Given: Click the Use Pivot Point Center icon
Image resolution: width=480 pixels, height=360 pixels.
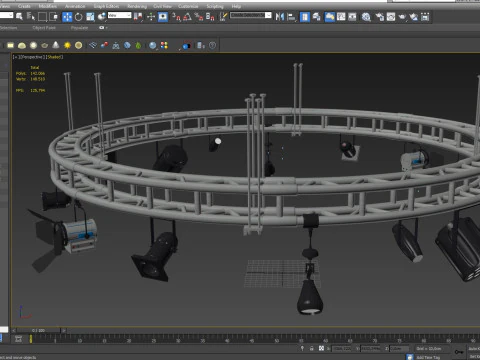Looking at the screenshot, I should point(138,17).
